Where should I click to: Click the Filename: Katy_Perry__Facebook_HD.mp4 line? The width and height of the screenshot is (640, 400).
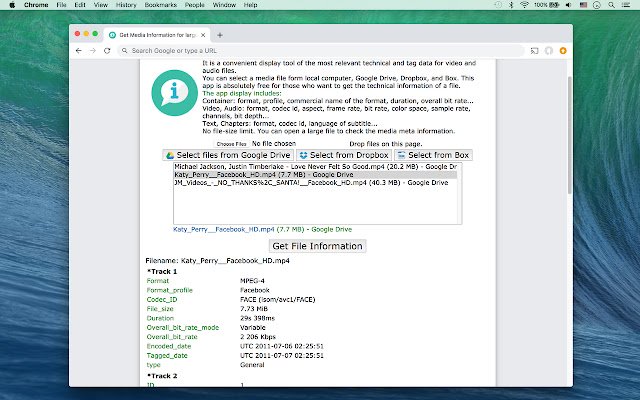(x=218, y=261)
